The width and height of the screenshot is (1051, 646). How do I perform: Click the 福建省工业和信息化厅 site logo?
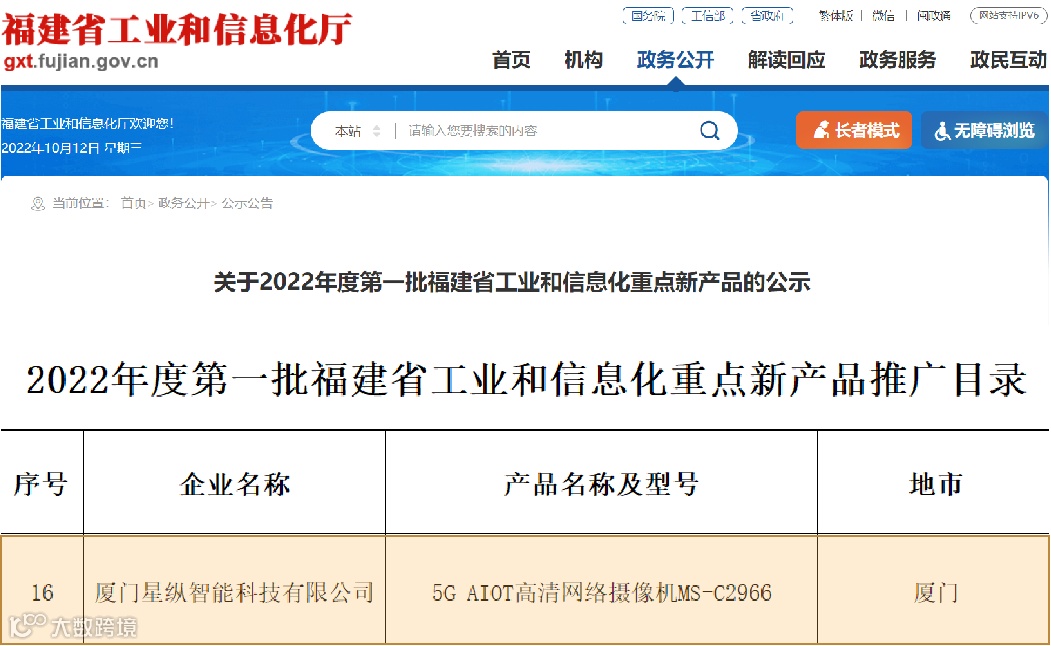176,29
